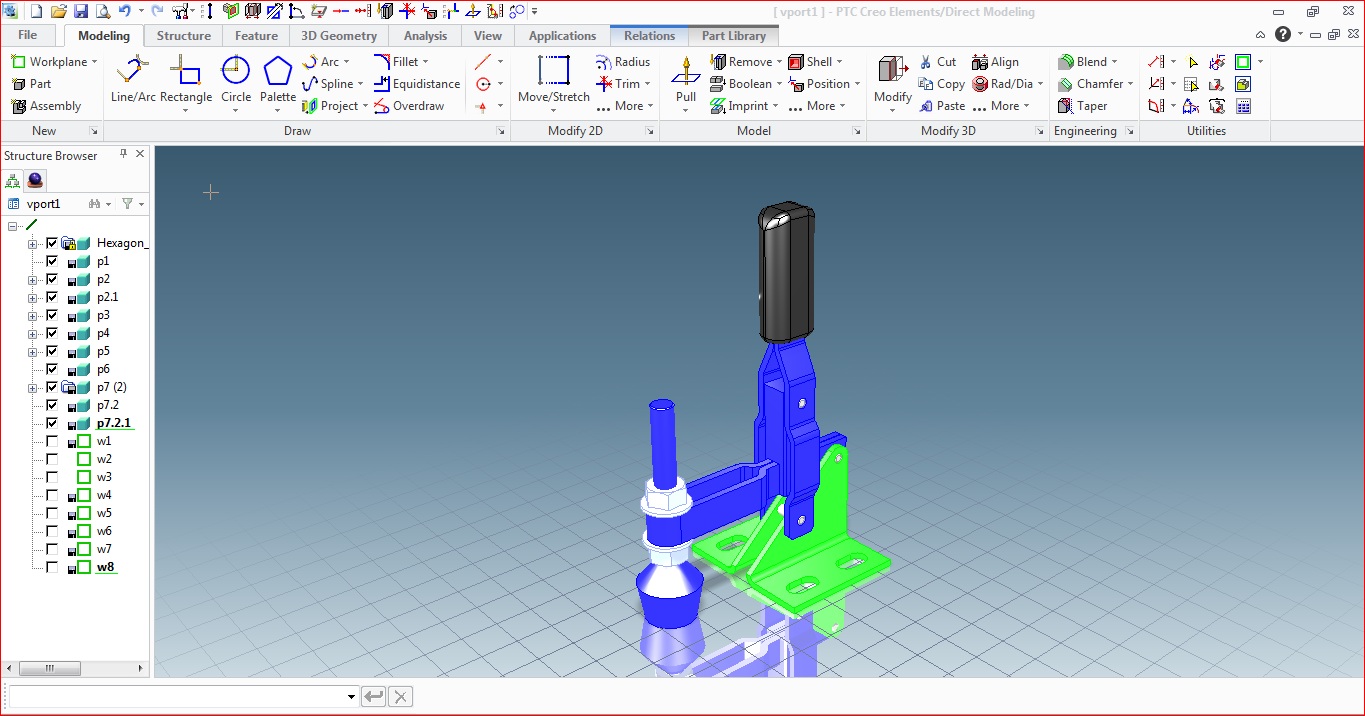Click the Copy button
The image size is (1365, 716).
[941, 84]
